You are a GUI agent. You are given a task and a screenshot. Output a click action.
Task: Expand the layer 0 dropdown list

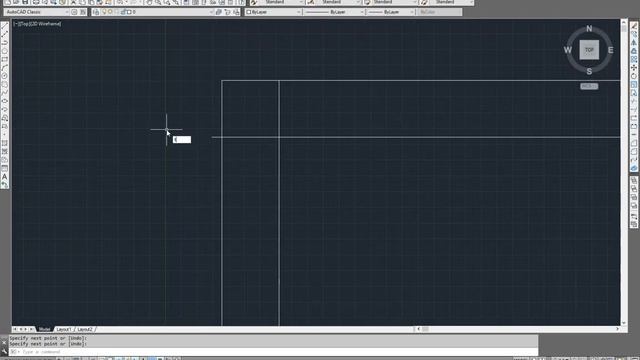point(211,12)
